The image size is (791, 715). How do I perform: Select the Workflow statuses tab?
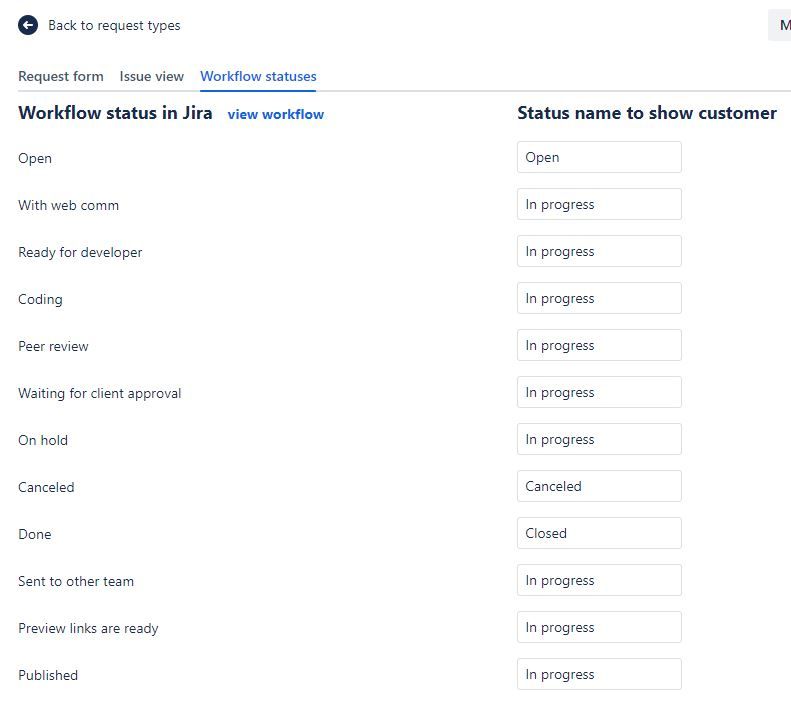click(x=258, y=76)
